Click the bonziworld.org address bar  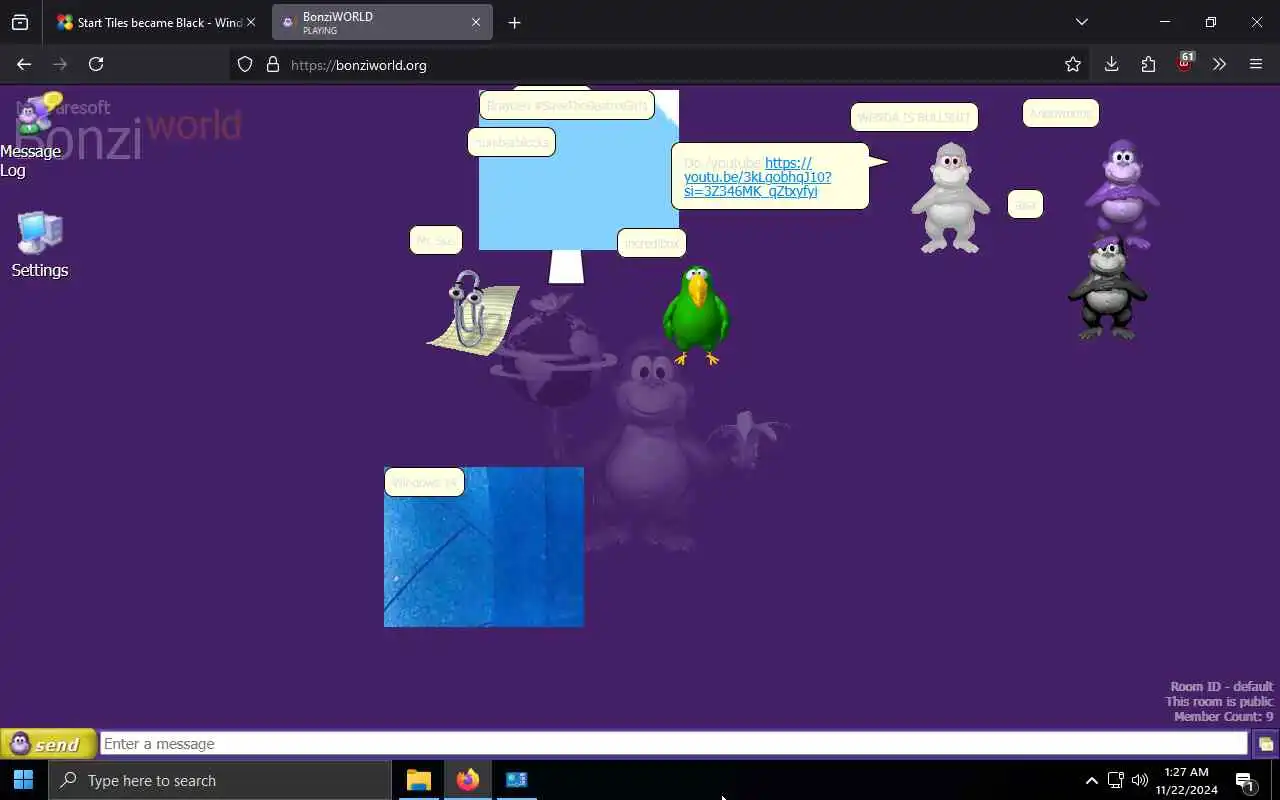click(x=660, y=65)
